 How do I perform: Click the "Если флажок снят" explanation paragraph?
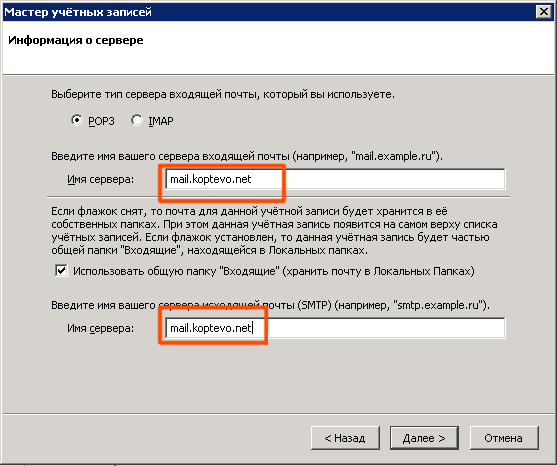coord(274,231)
